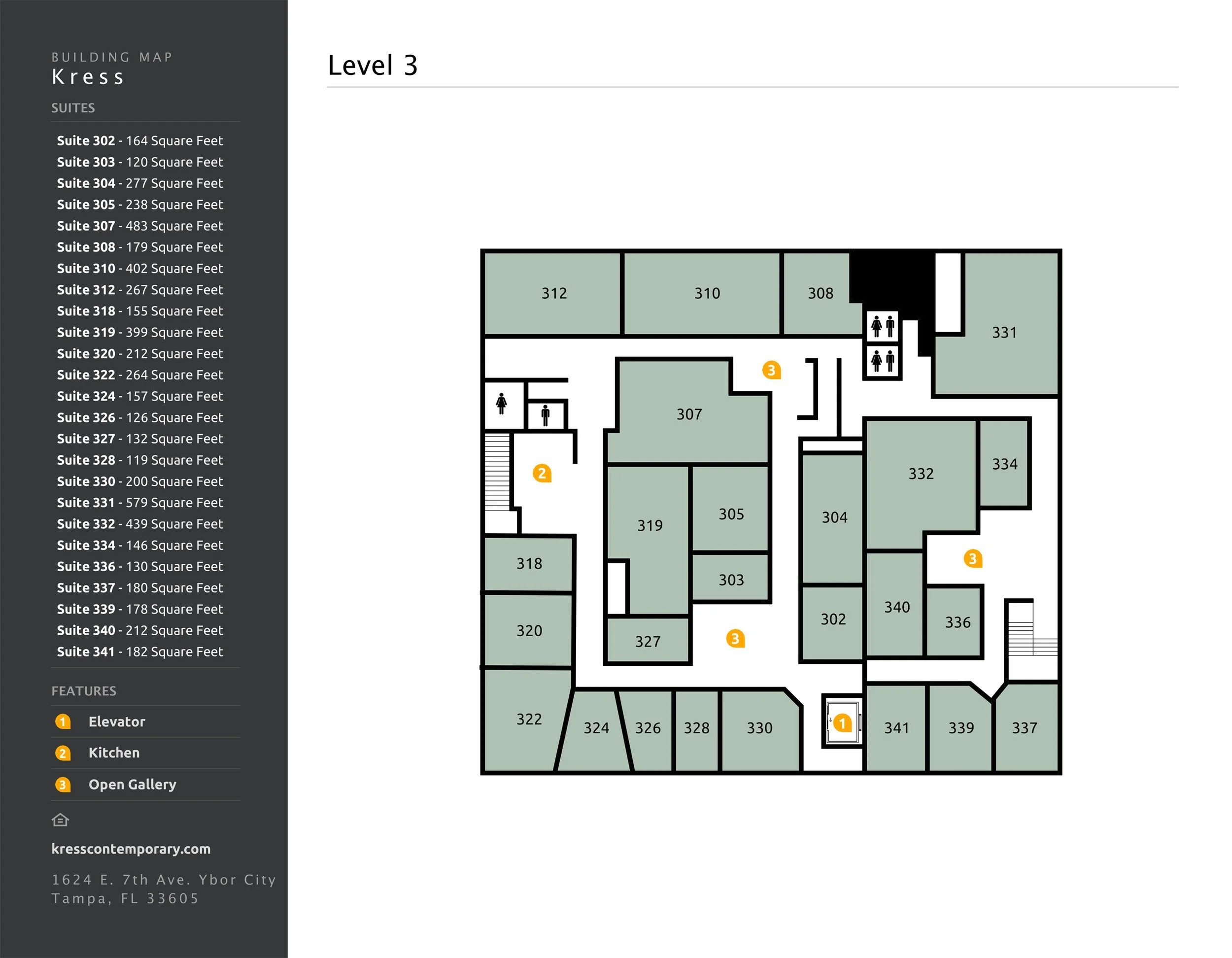The height and width of the screenshot is (958, 1232).
Task: Click the Open Gallery marker near suite 307
Action: tap(771, 370)
